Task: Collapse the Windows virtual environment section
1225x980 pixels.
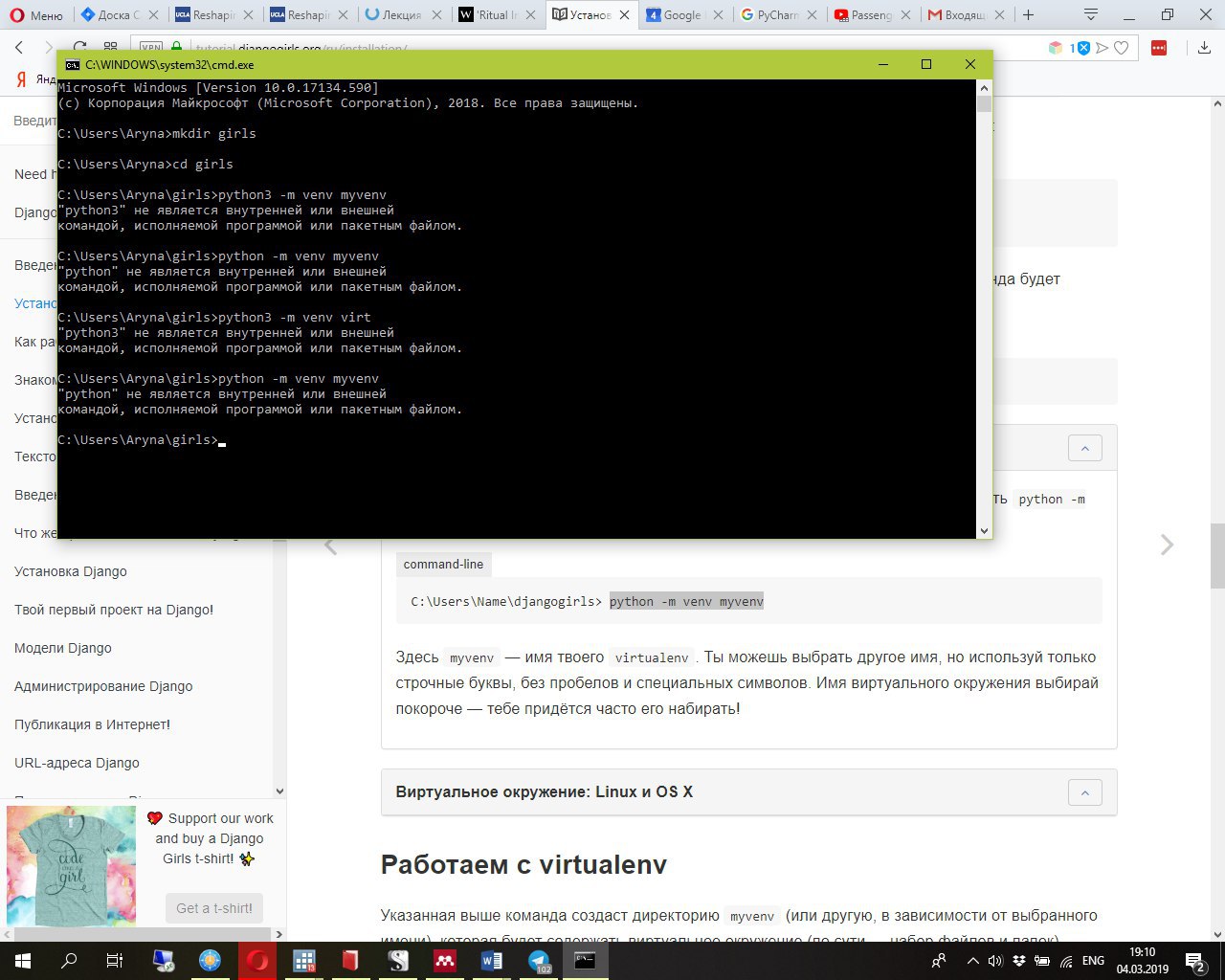Action: [x=1084, y=448]
